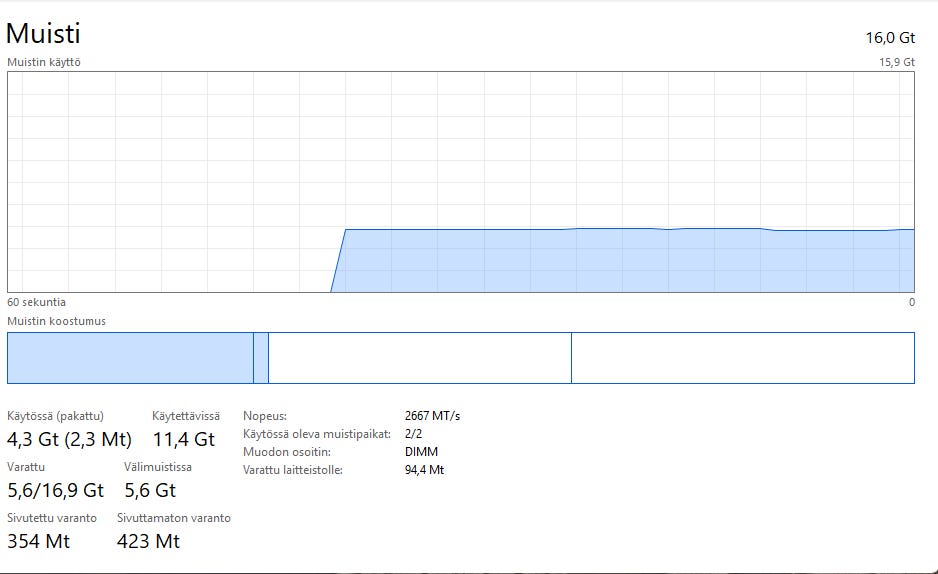This screenshot has height=574, width=938.
Task: Select the 4,3 Gt (2,3 Mt) in-use value
Action: point(69,439)
